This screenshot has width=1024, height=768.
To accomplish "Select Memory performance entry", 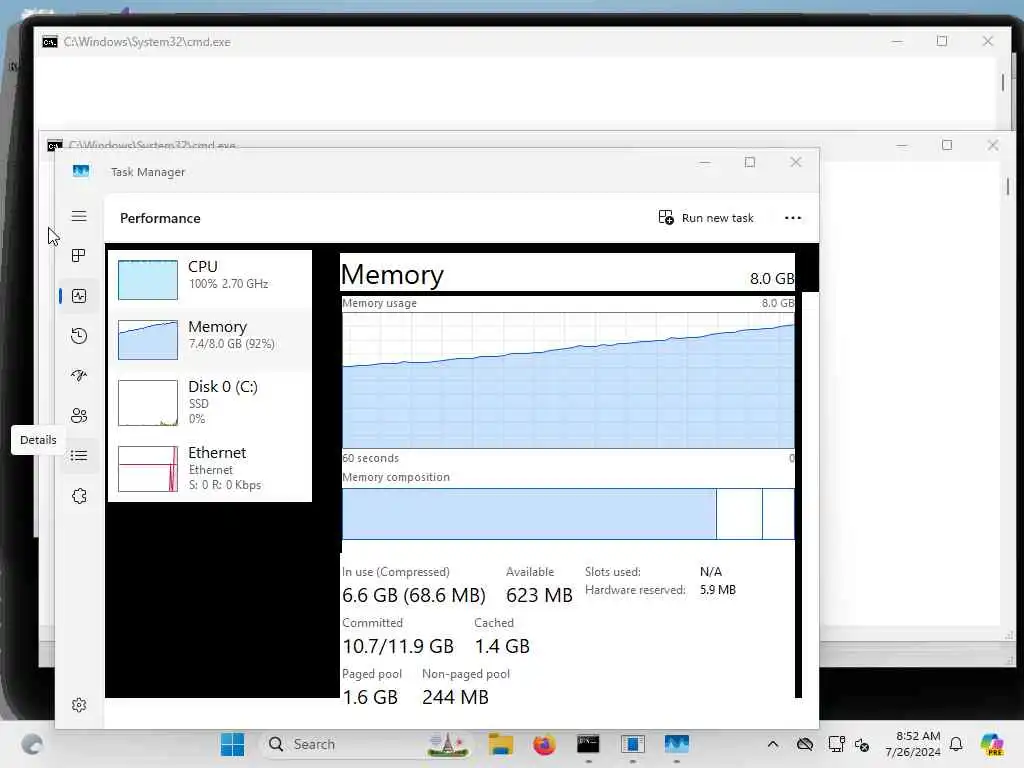I will (x=210, y=339).
